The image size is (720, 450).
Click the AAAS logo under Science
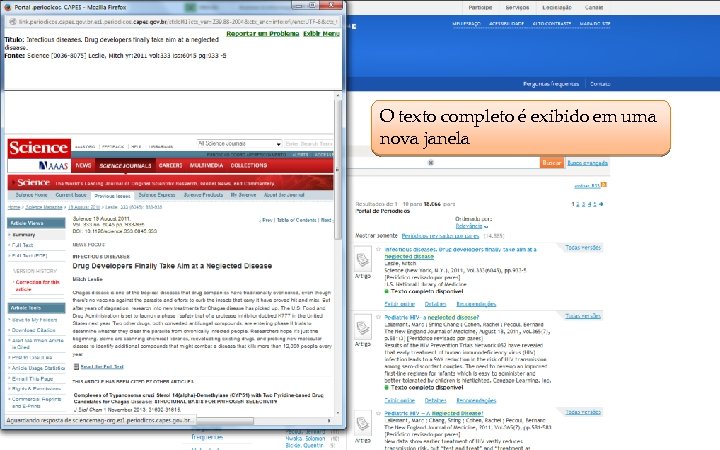pos(54,166)
